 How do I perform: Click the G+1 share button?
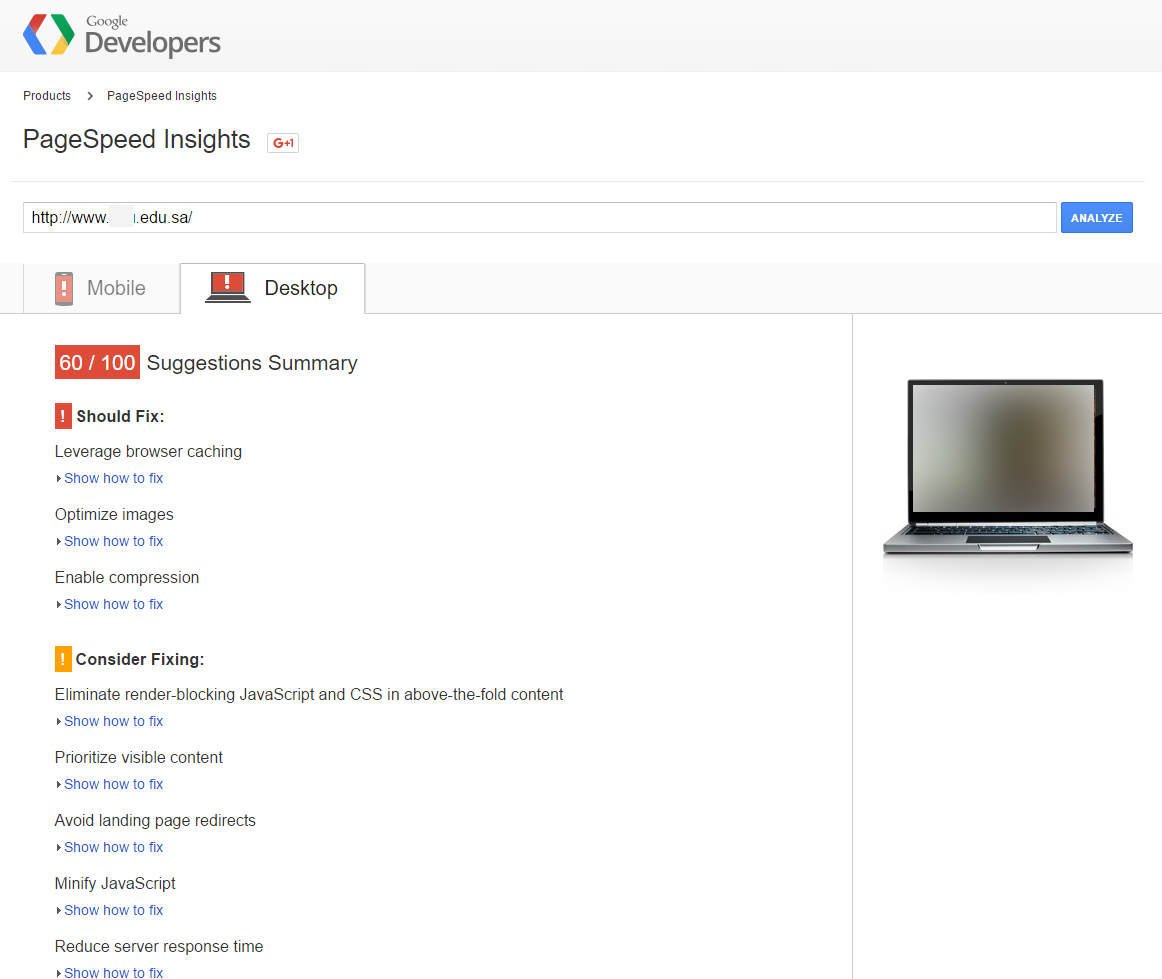(283, 143)
